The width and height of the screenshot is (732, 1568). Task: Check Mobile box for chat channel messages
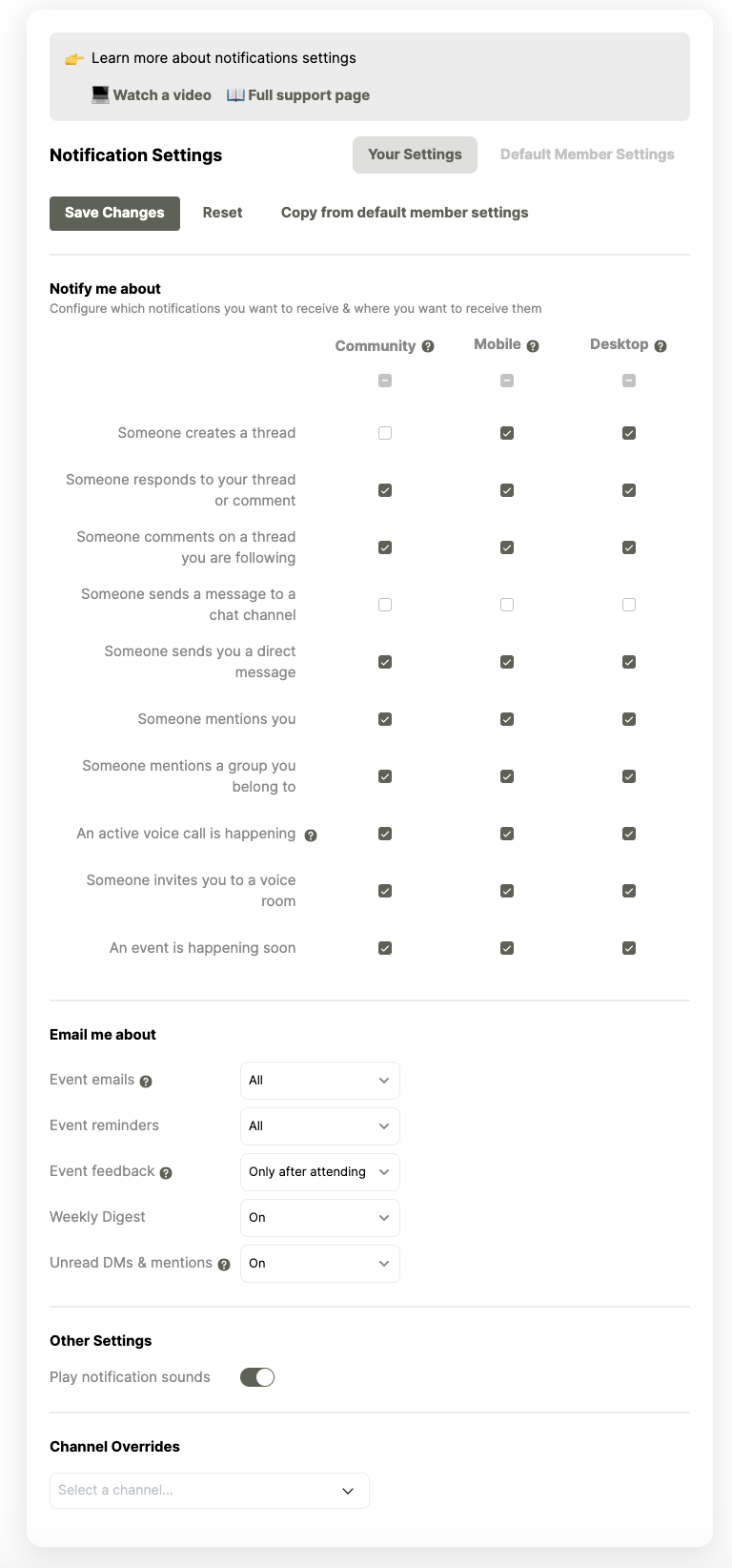pos(507,605)
